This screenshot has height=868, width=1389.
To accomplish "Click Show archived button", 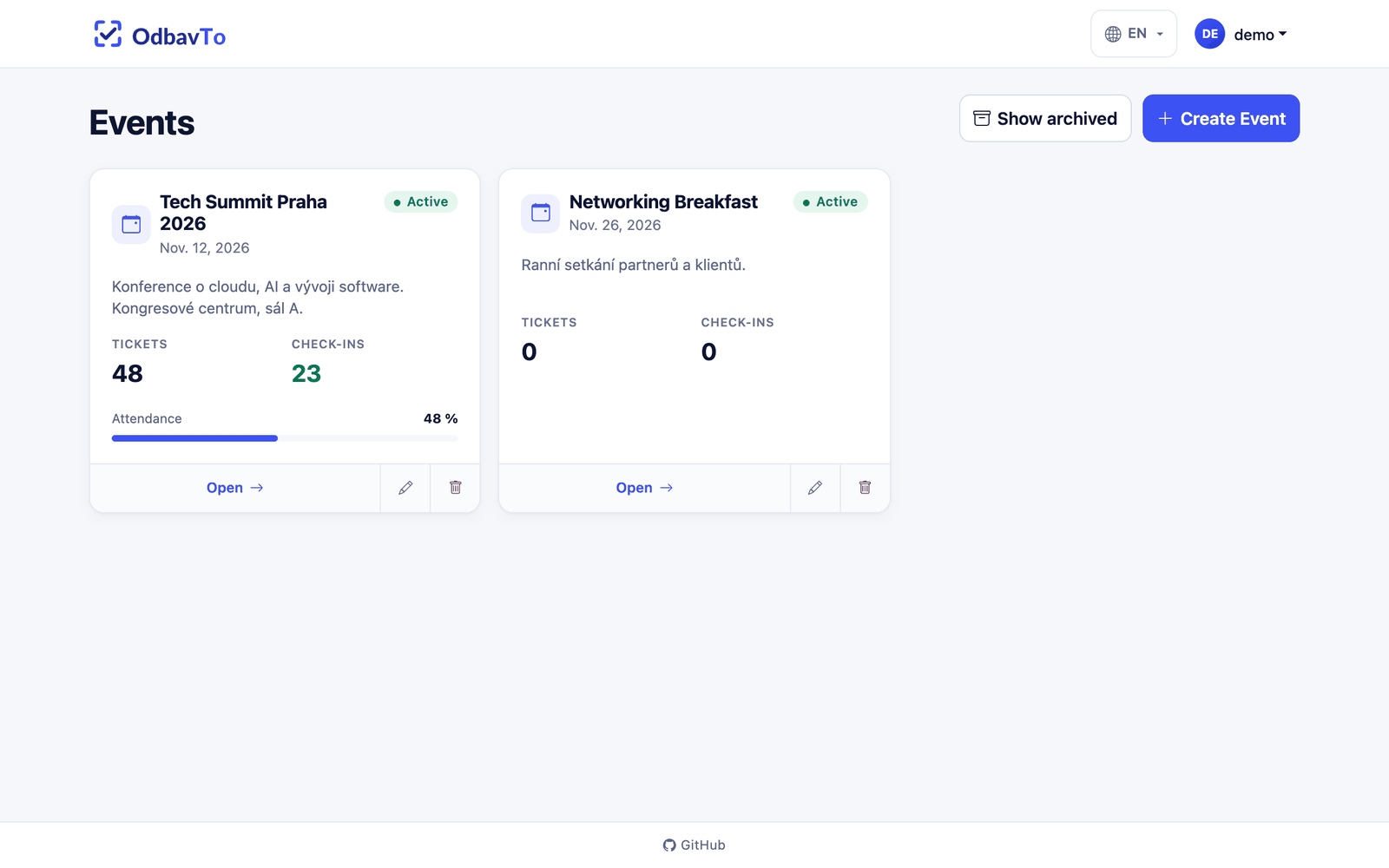I will 1045,118.
